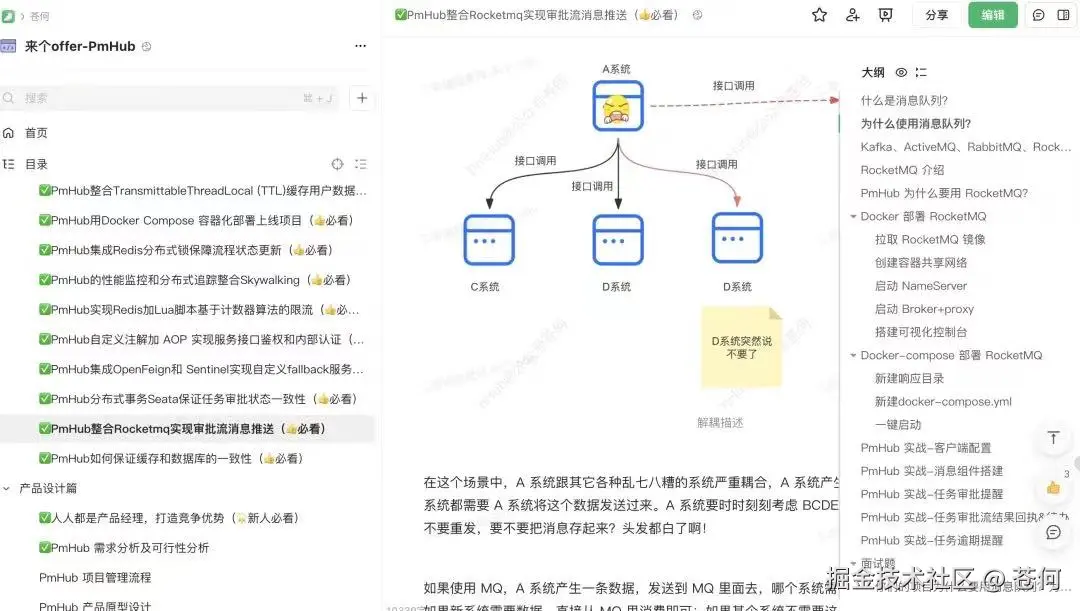
Task: Open presentation mode icon in top bar
Action: 886,14
